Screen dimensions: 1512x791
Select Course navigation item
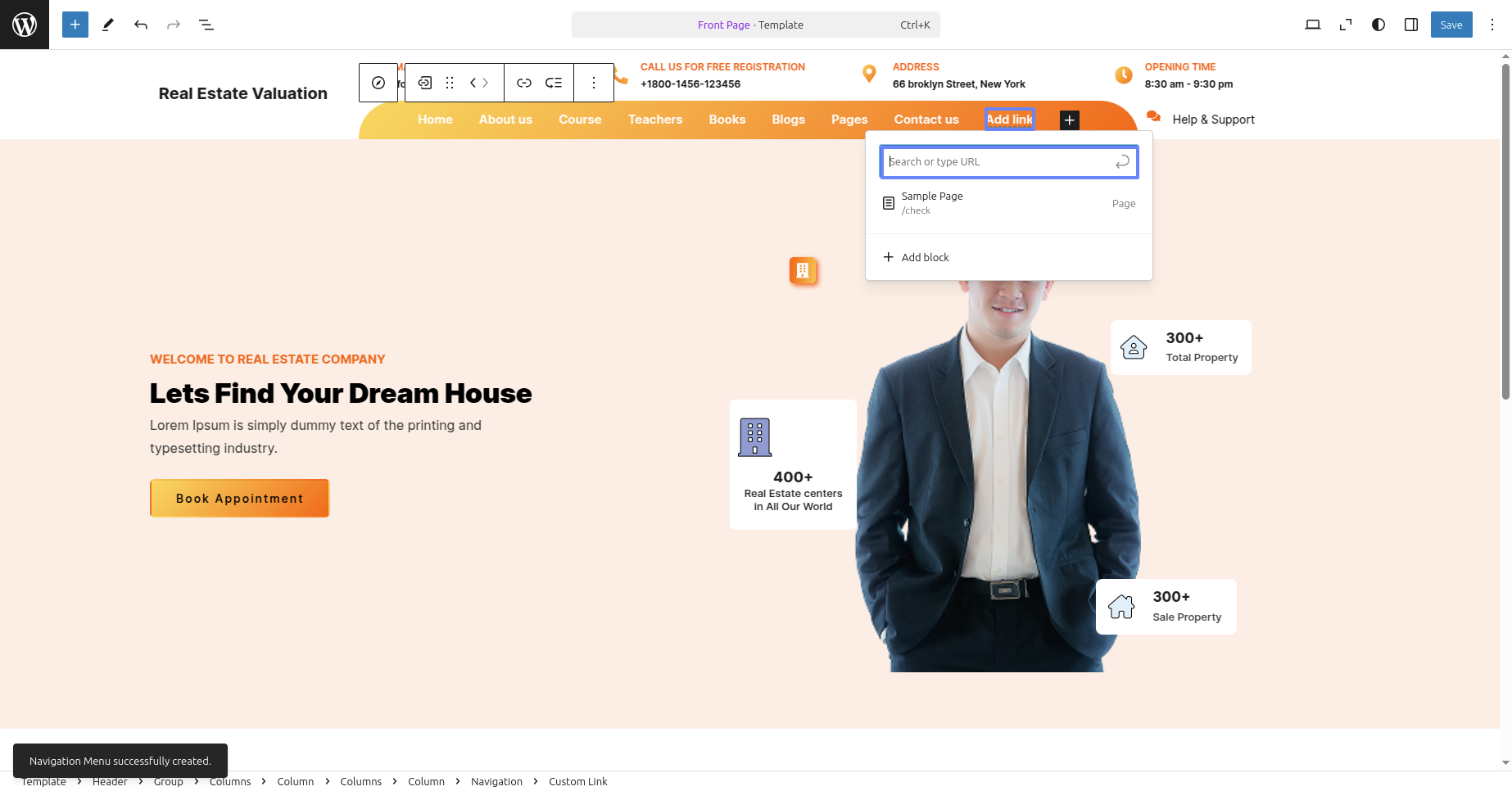tap(580, 120)
